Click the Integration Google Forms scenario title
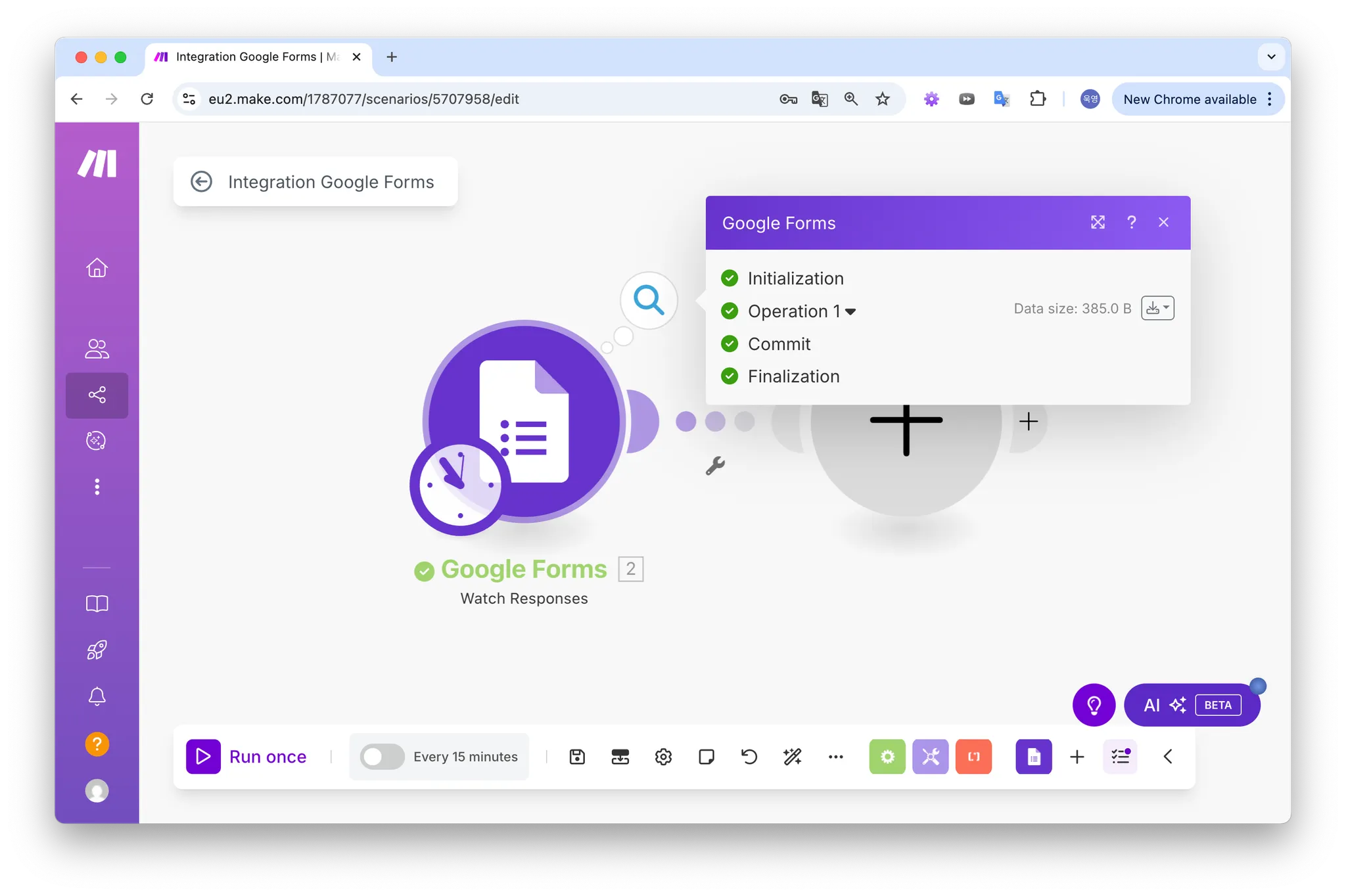The width and height of the screenshot is (1346, 896). pos(331,182)
